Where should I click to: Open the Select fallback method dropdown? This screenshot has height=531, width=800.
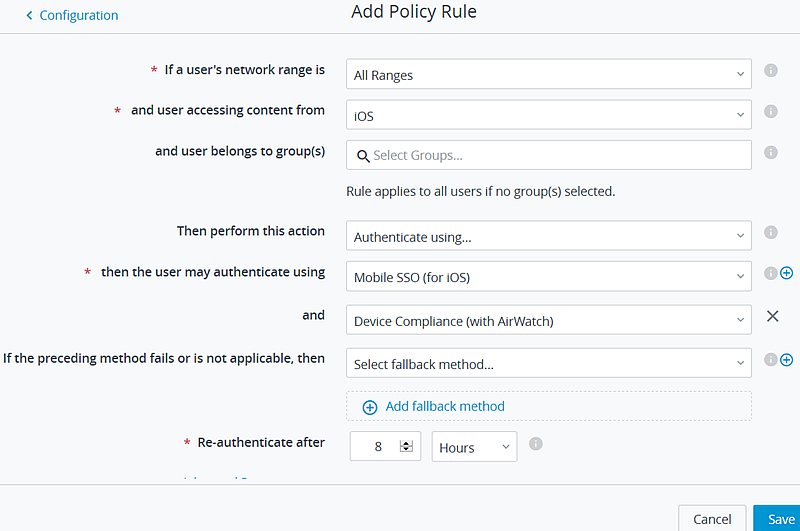[x=548, y=363]
